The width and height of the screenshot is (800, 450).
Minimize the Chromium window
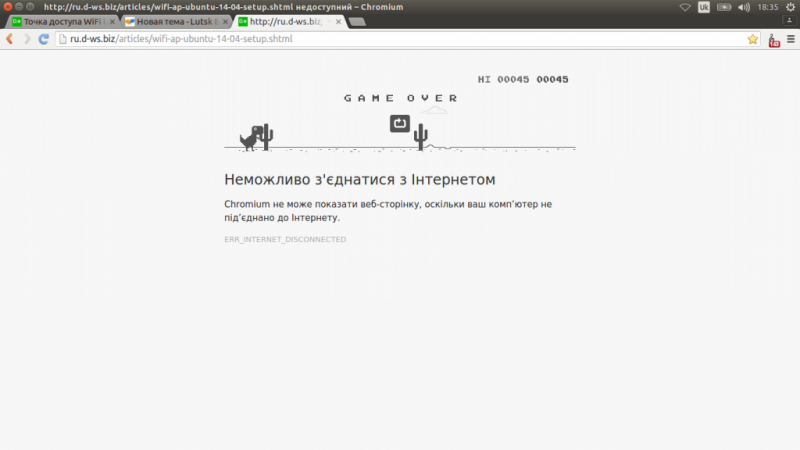(x=19, y=7)
